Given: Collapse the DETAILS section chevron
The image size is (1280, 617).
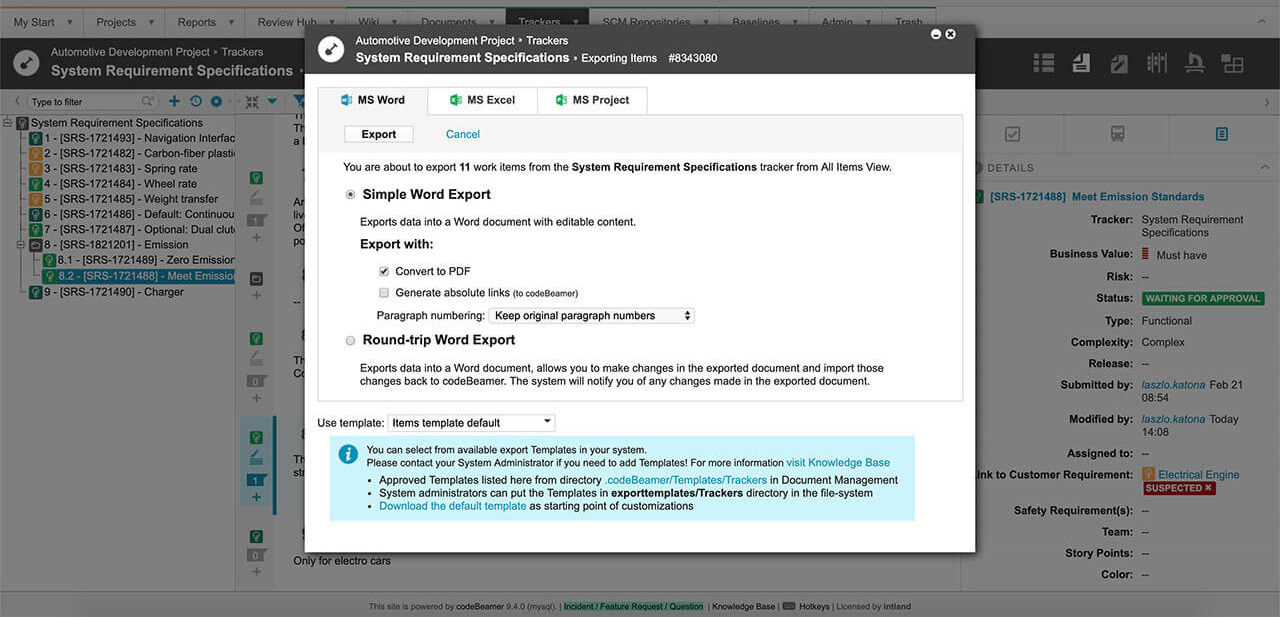Looking at the screenshot, I should [1265, 167].
